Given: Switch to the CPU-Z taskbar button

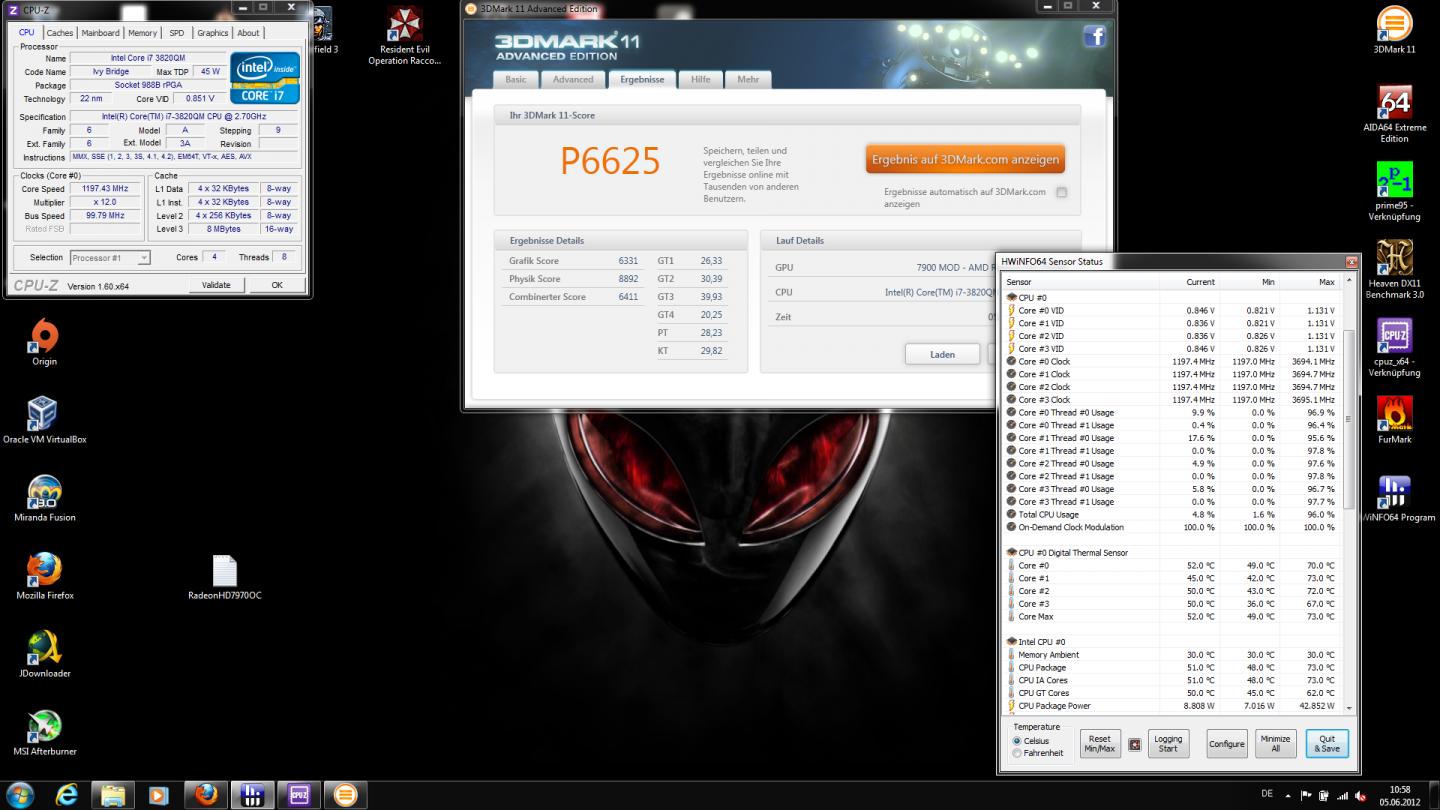Looking at the screenshot, I should (x=298, y=795).
